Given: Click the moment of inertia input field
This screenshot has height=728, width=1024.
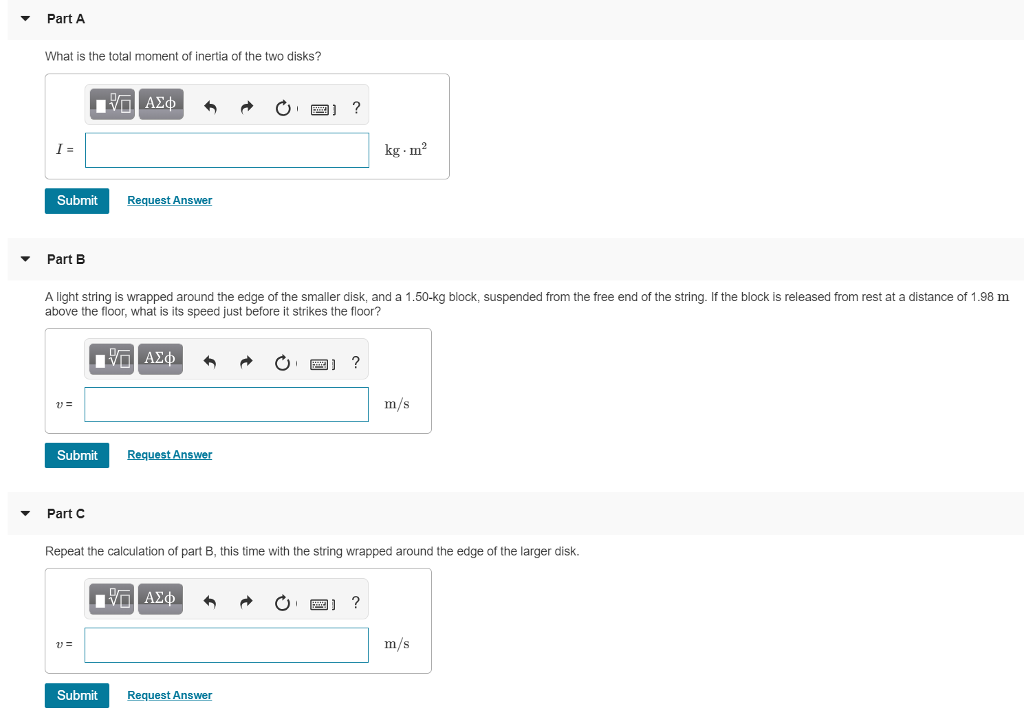Looking at the screenshot, I should click(226, 149).
